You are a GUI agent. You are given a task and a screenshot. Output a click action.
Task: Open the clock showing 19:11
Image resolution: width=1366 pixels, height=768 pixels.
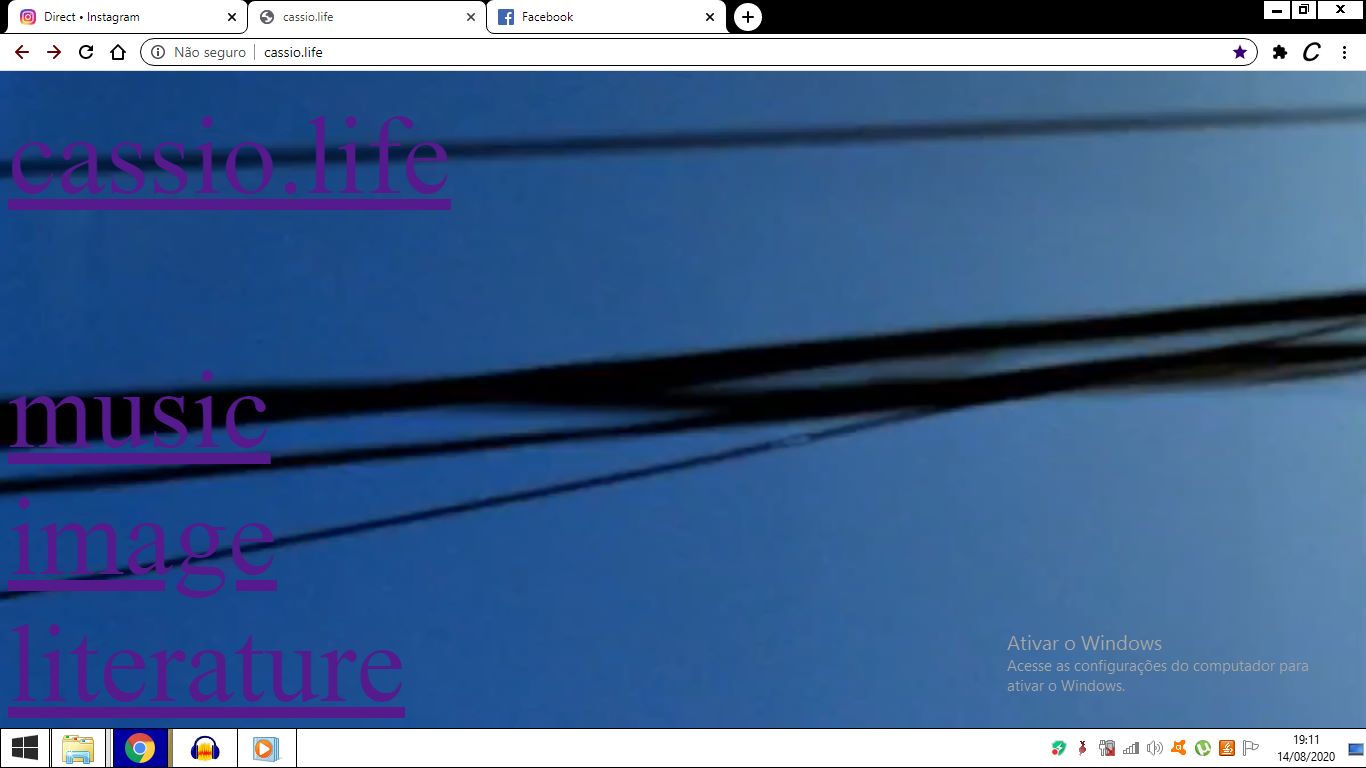[x=1306, y=748]
